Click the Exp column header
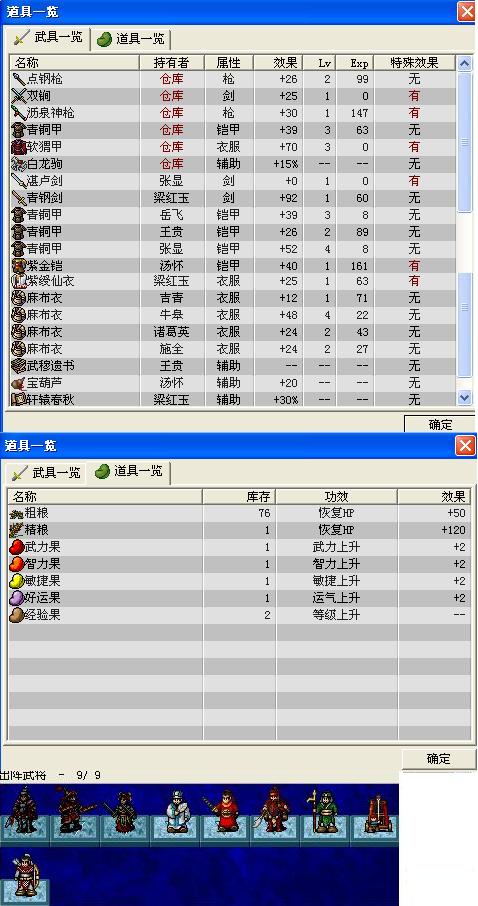Viewport: 478px width, 906px height. coord(354,62)
